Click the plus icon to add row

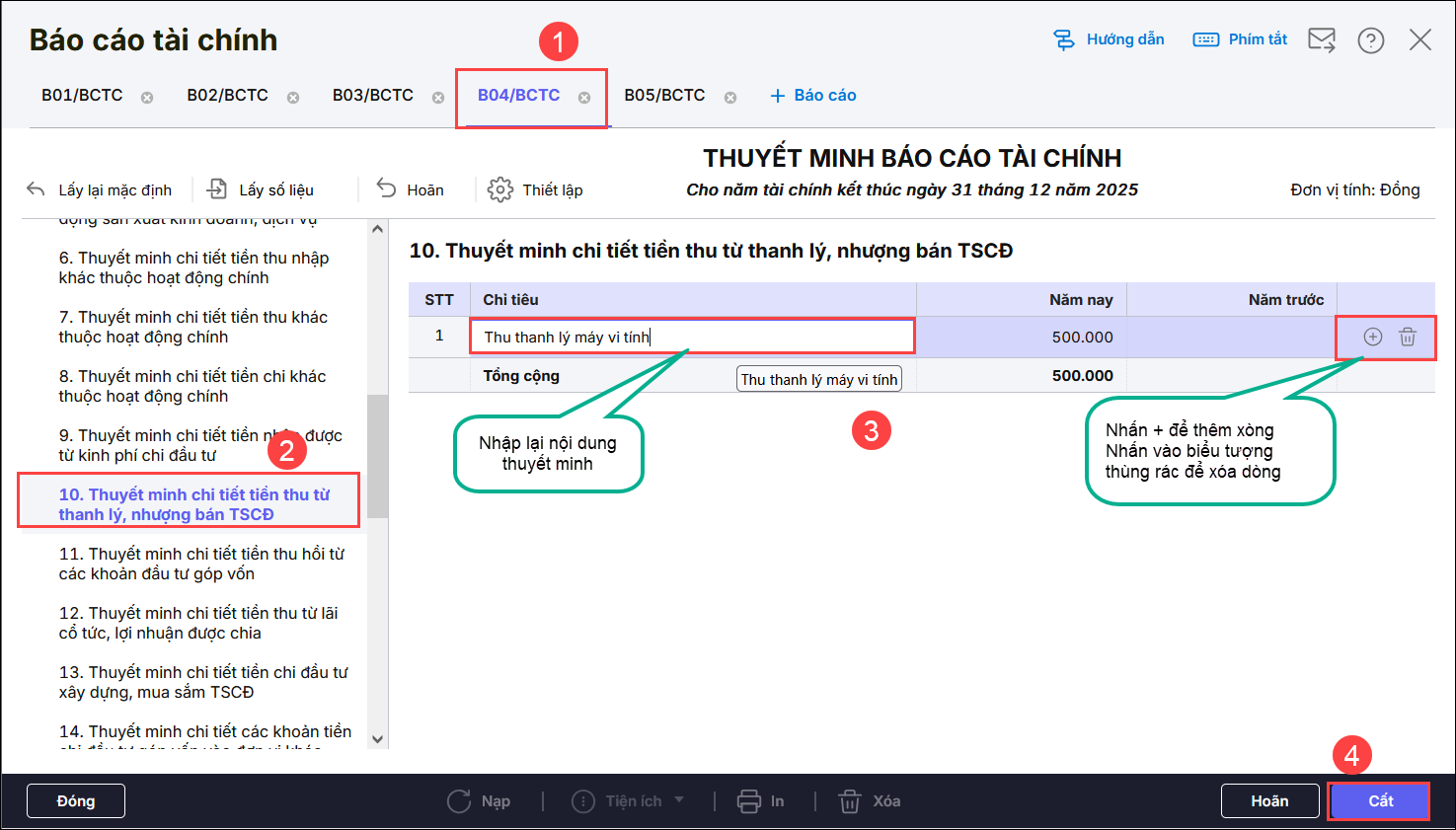click(x=1372, y=337)
